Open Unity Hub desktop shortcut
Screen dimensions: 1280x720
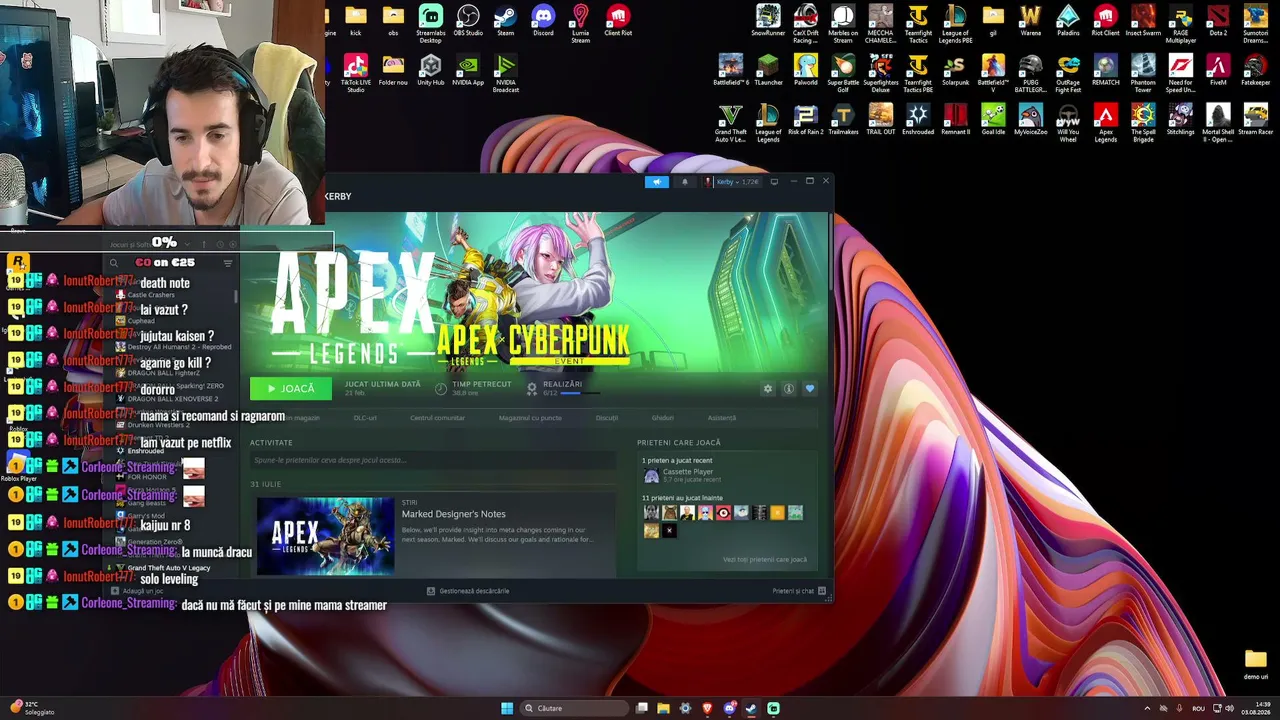click(431, 71)
